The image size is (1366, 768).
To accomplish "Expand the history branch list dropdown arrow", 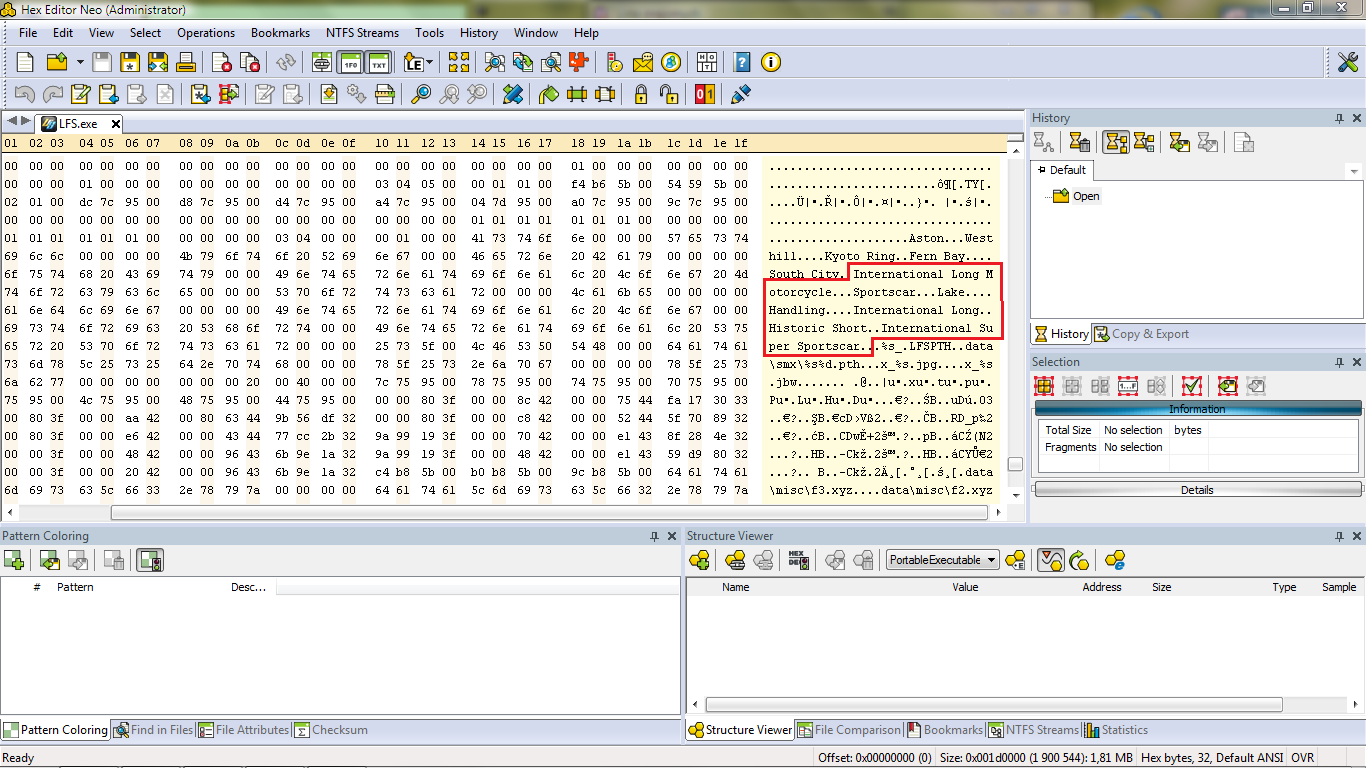I will click(1353, 171).
